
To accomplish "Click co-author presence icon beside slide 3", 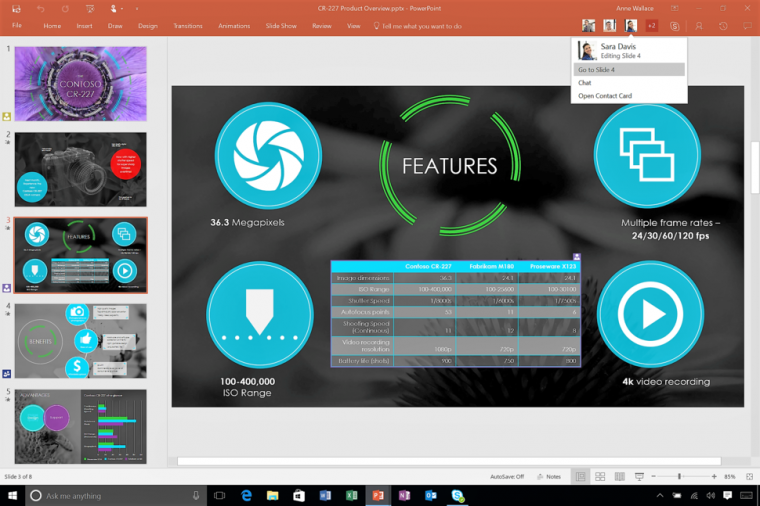I will (7, 288).
